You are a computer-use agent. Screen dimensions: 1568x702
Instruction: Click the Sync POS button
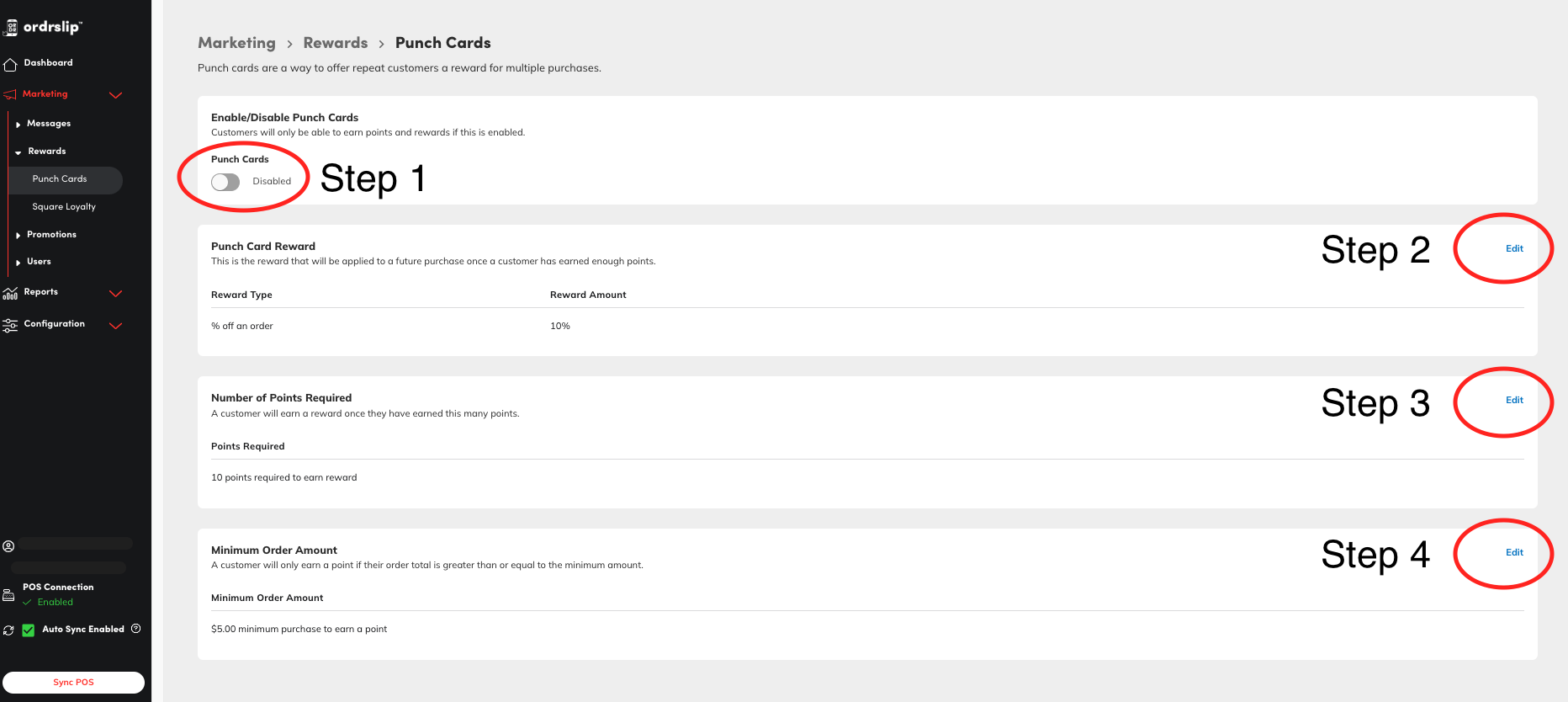73,683
